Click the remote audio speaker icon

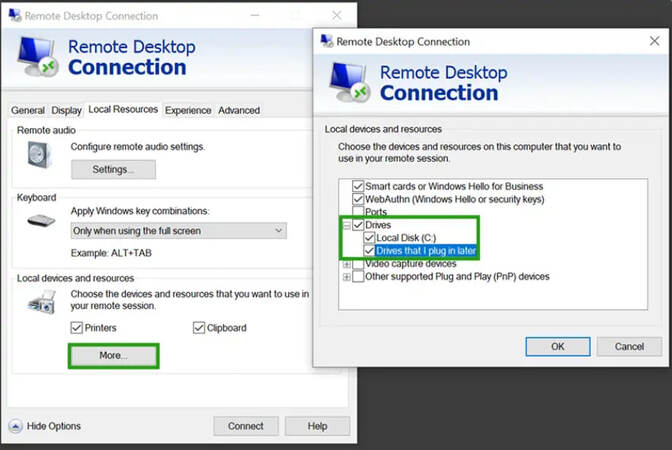click(39, 154)
